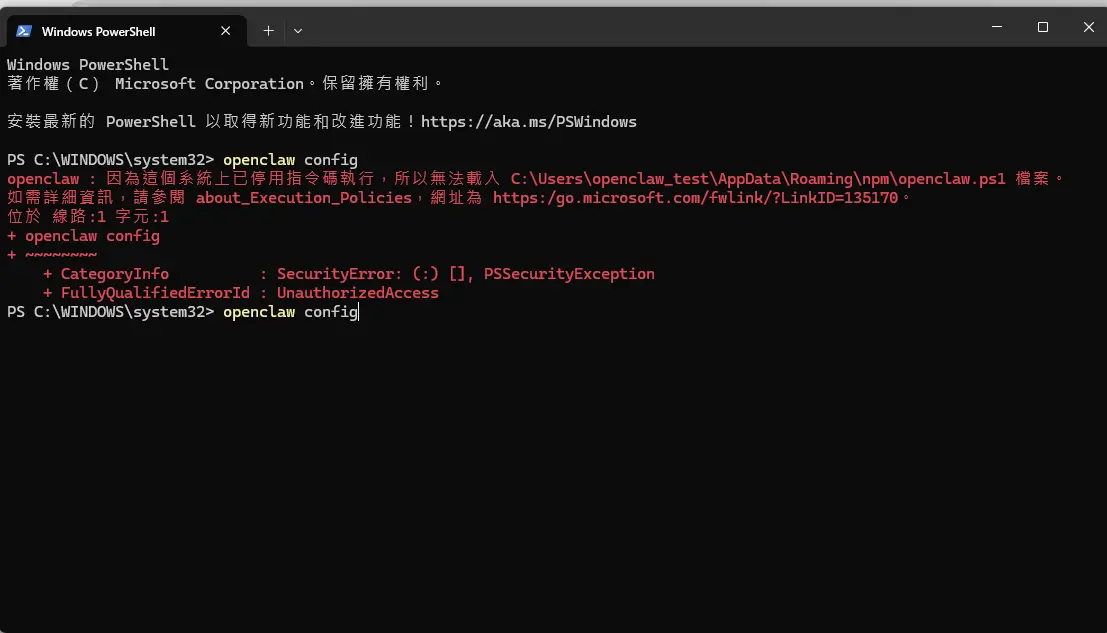This screenshot has width=1107, height=633.
Task: Open the new tab dropdown chevron
Action: click(x=297, y=31)
